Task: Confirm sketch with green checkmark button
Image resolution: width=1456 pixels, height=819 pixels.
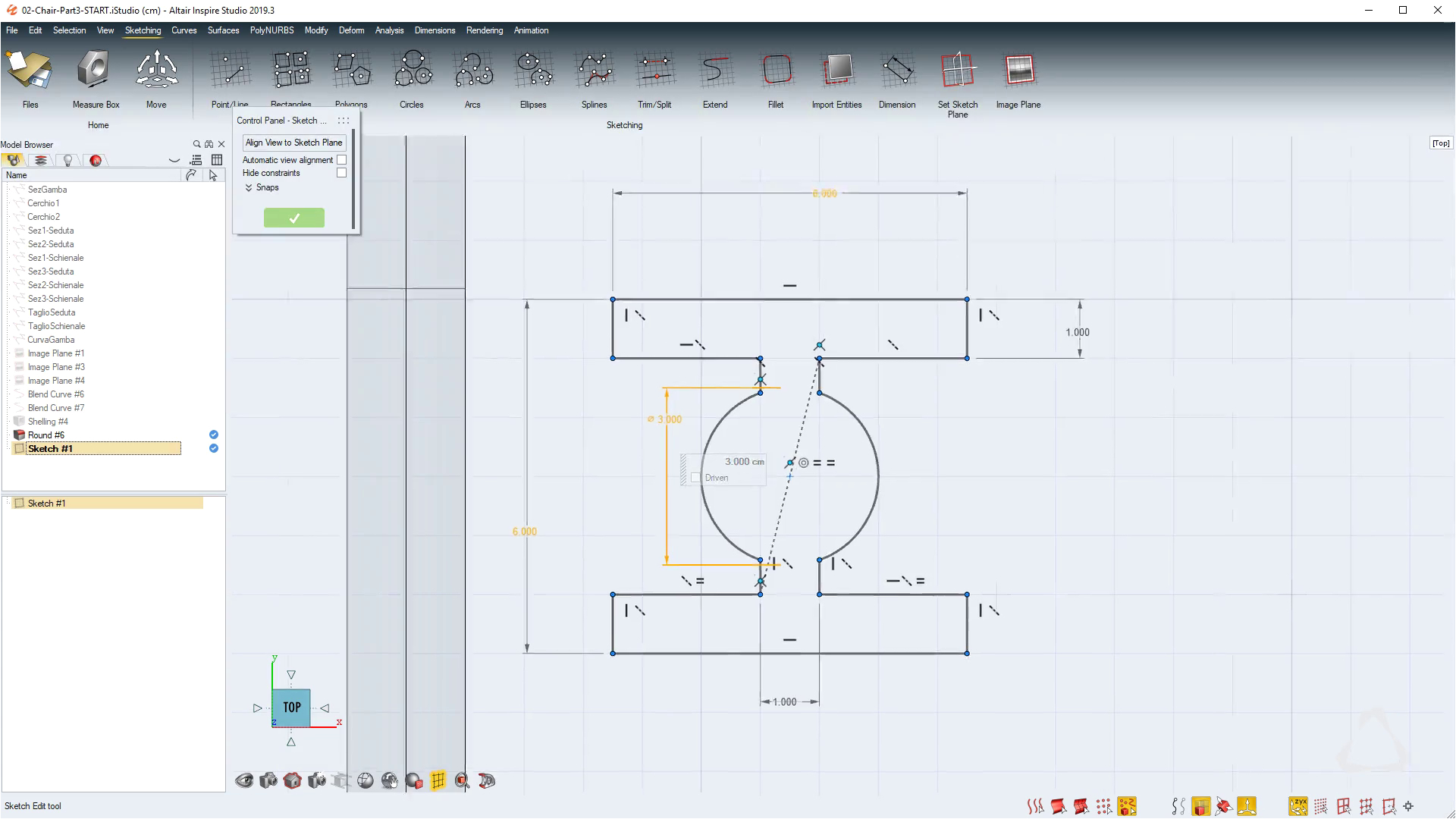Action: [x=293, y=218]
